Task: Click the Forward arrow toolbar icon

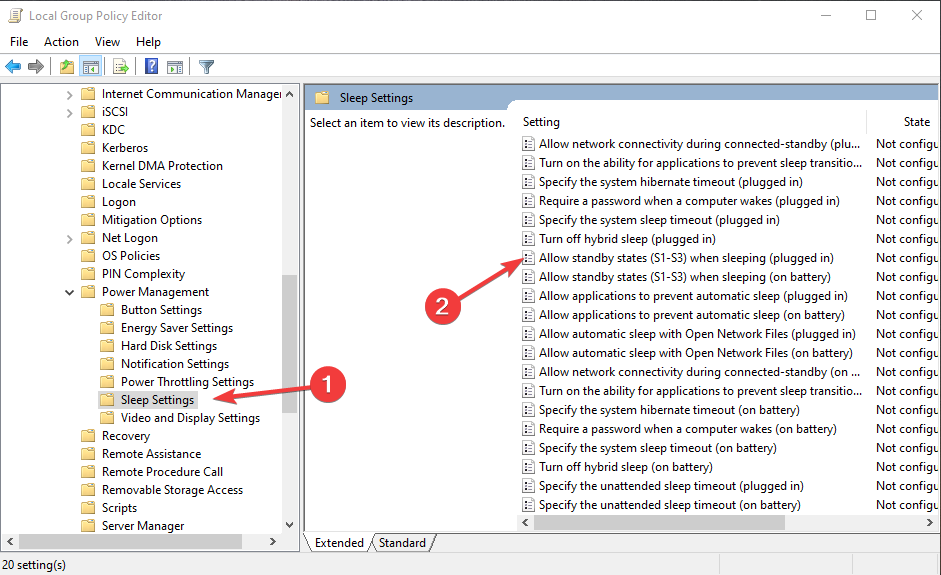Action: tap(36, 67)
